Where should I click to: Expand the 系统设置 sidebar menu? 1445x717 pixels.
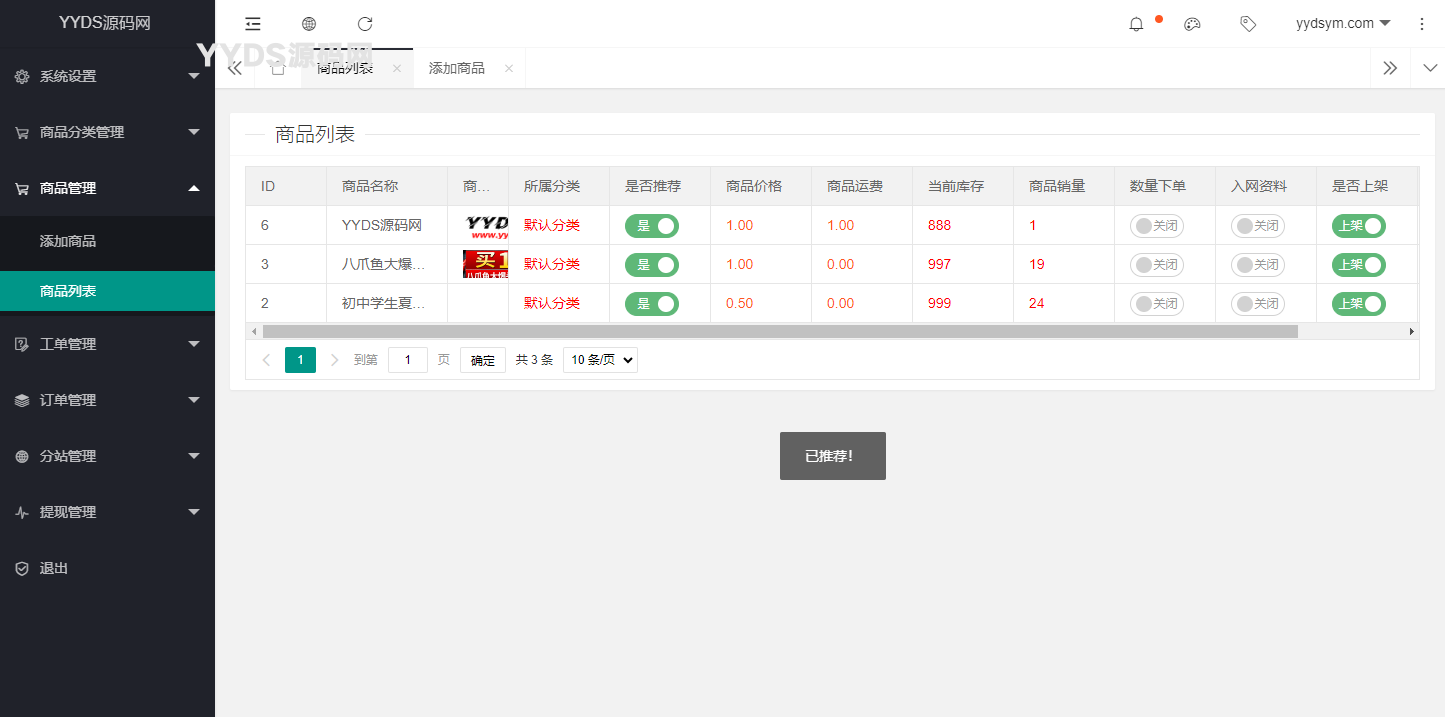click(107, 76)
